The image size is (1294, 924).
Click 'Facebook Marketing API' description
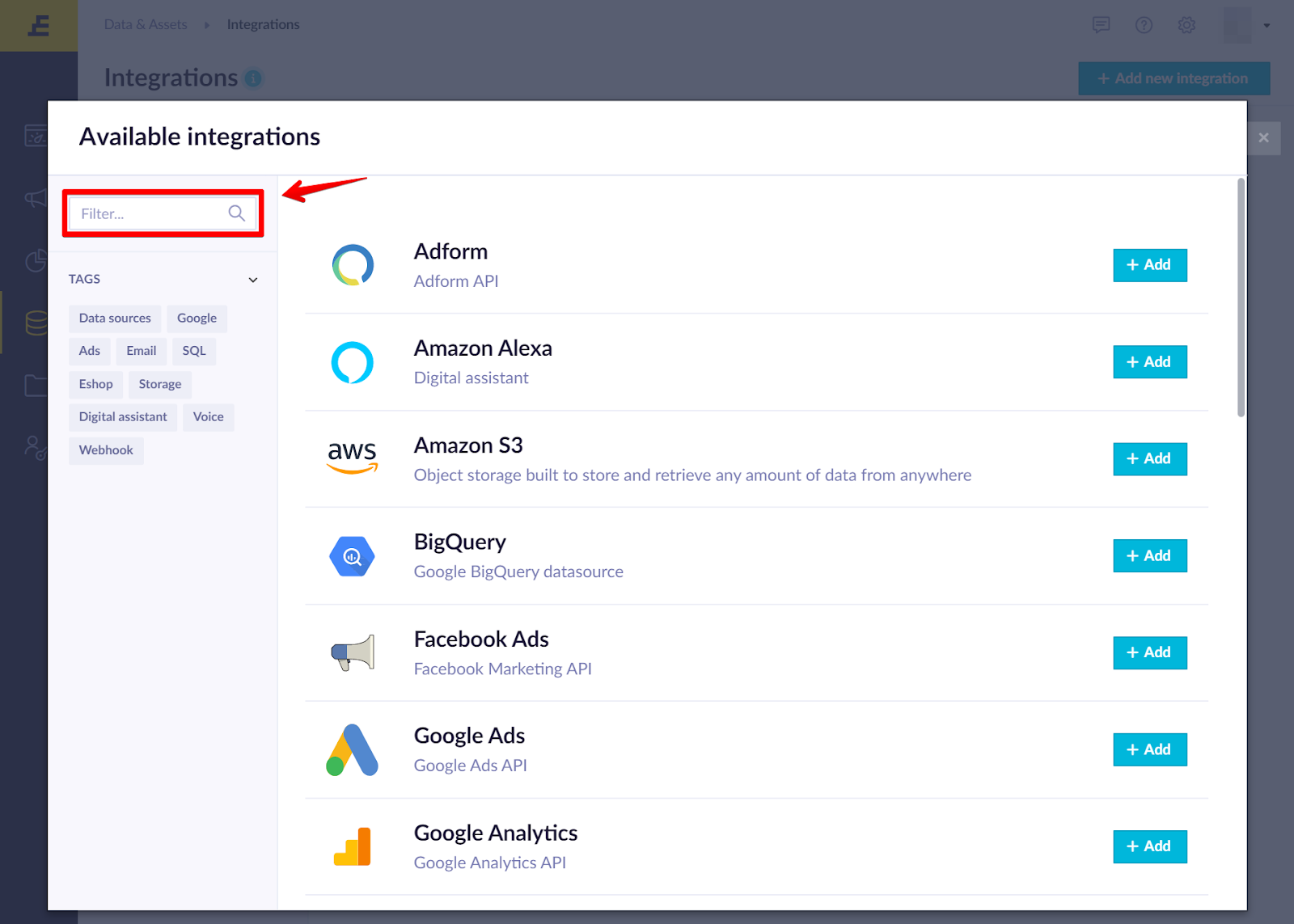point(503,669)
